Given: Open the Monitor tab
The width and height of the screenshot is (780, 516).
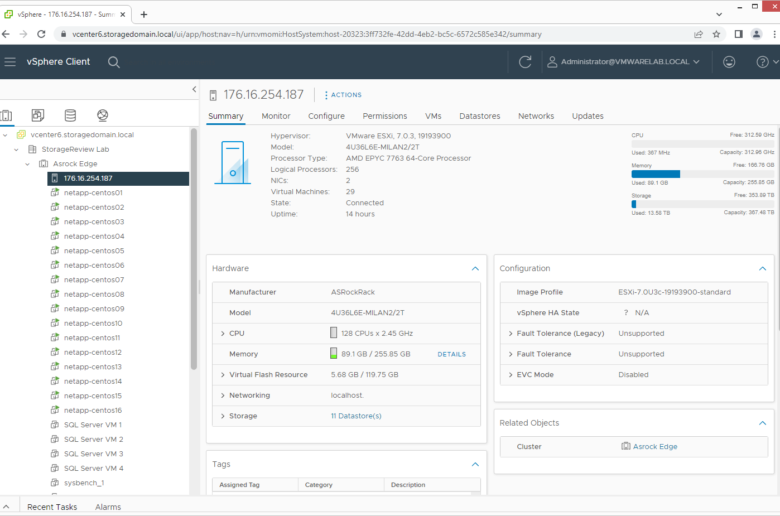Looking at the screenshot, I should pyautogui.click(x=276, y=116).
